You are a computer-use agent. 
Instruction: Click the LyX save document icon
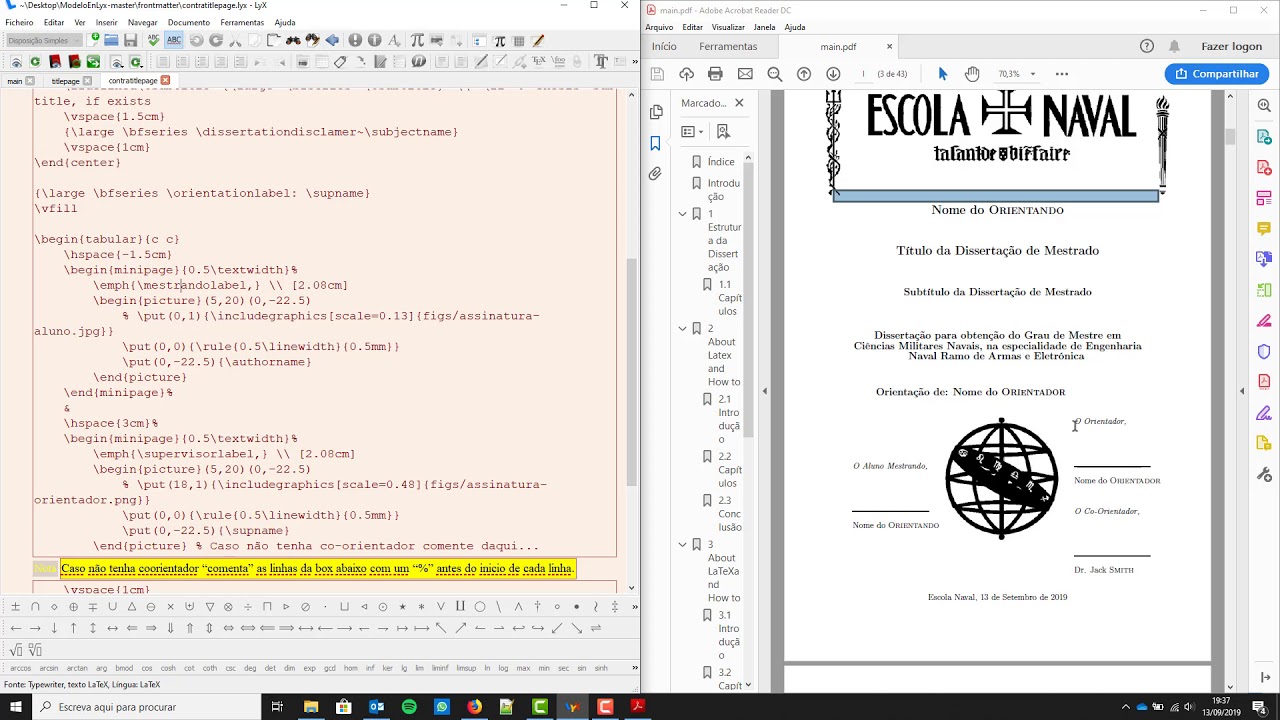point(130,40)
